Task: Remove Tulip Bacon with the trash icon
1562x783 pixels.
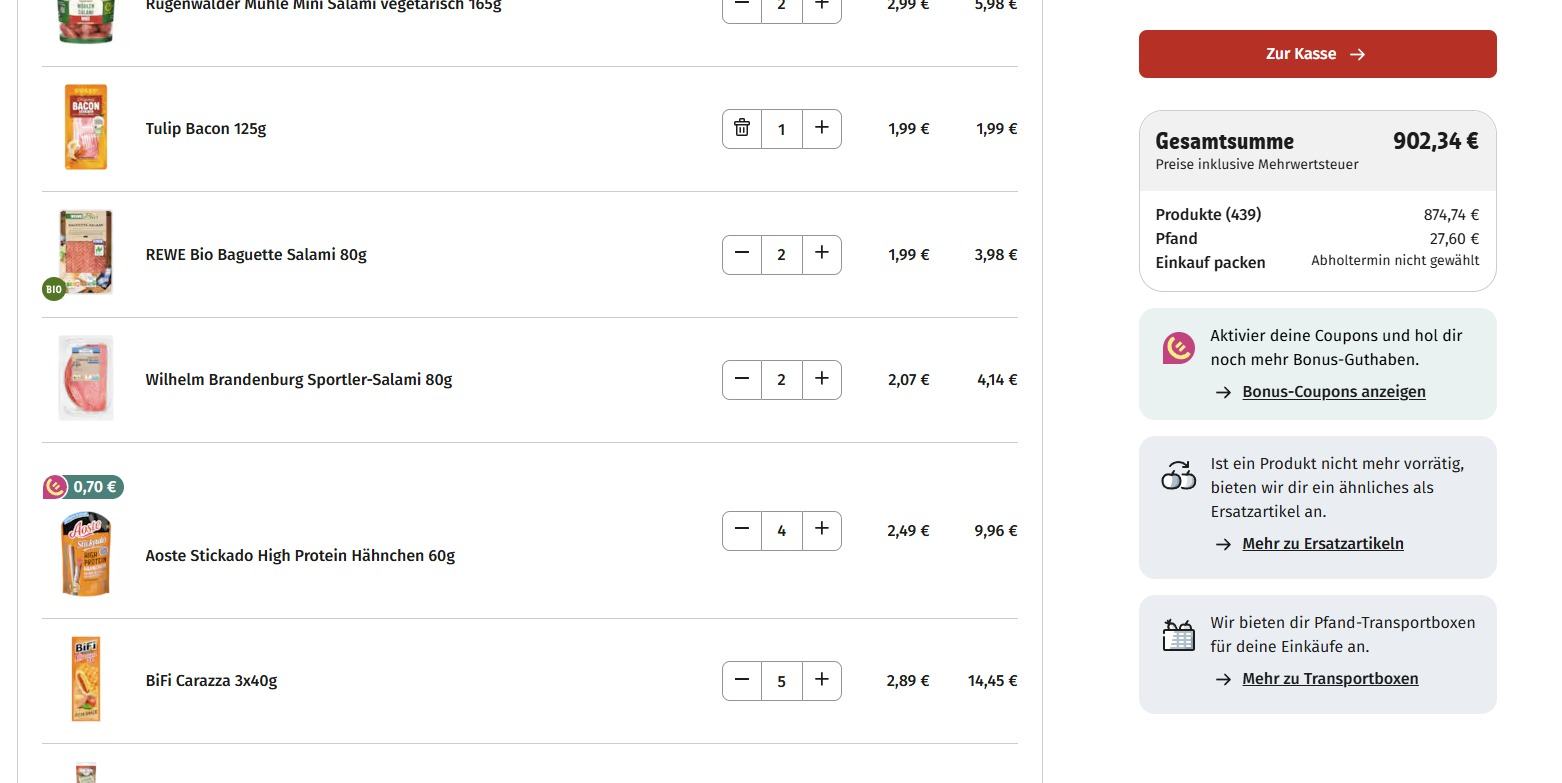Action: (x=742, y=128)
